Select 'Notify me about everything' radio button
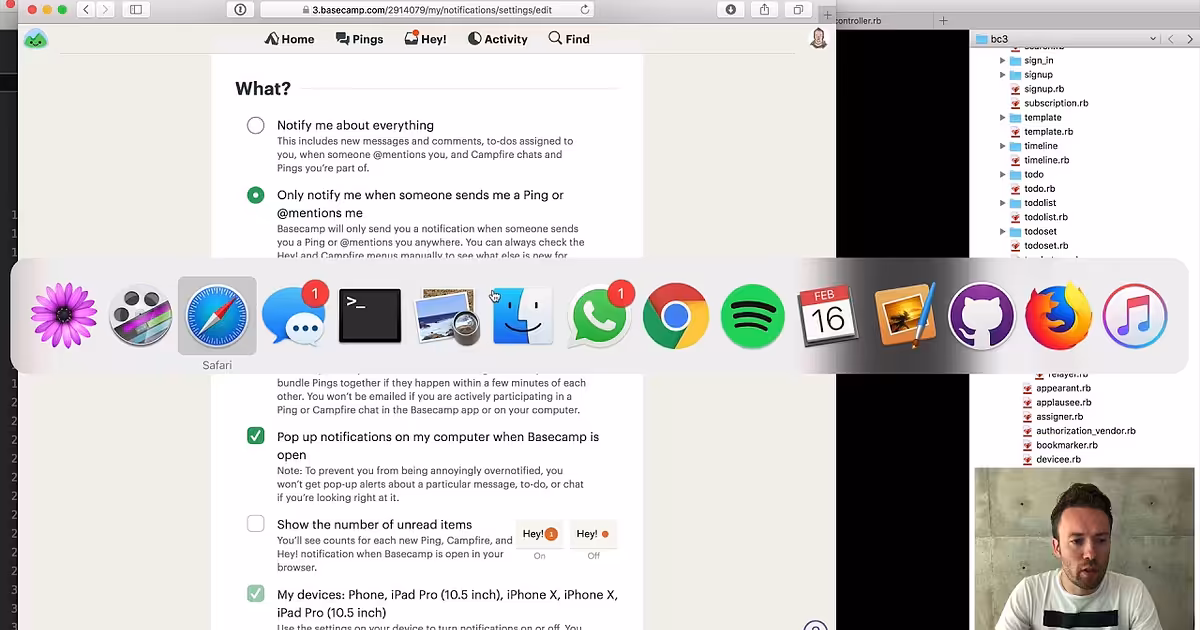 [x=256, y=125]
